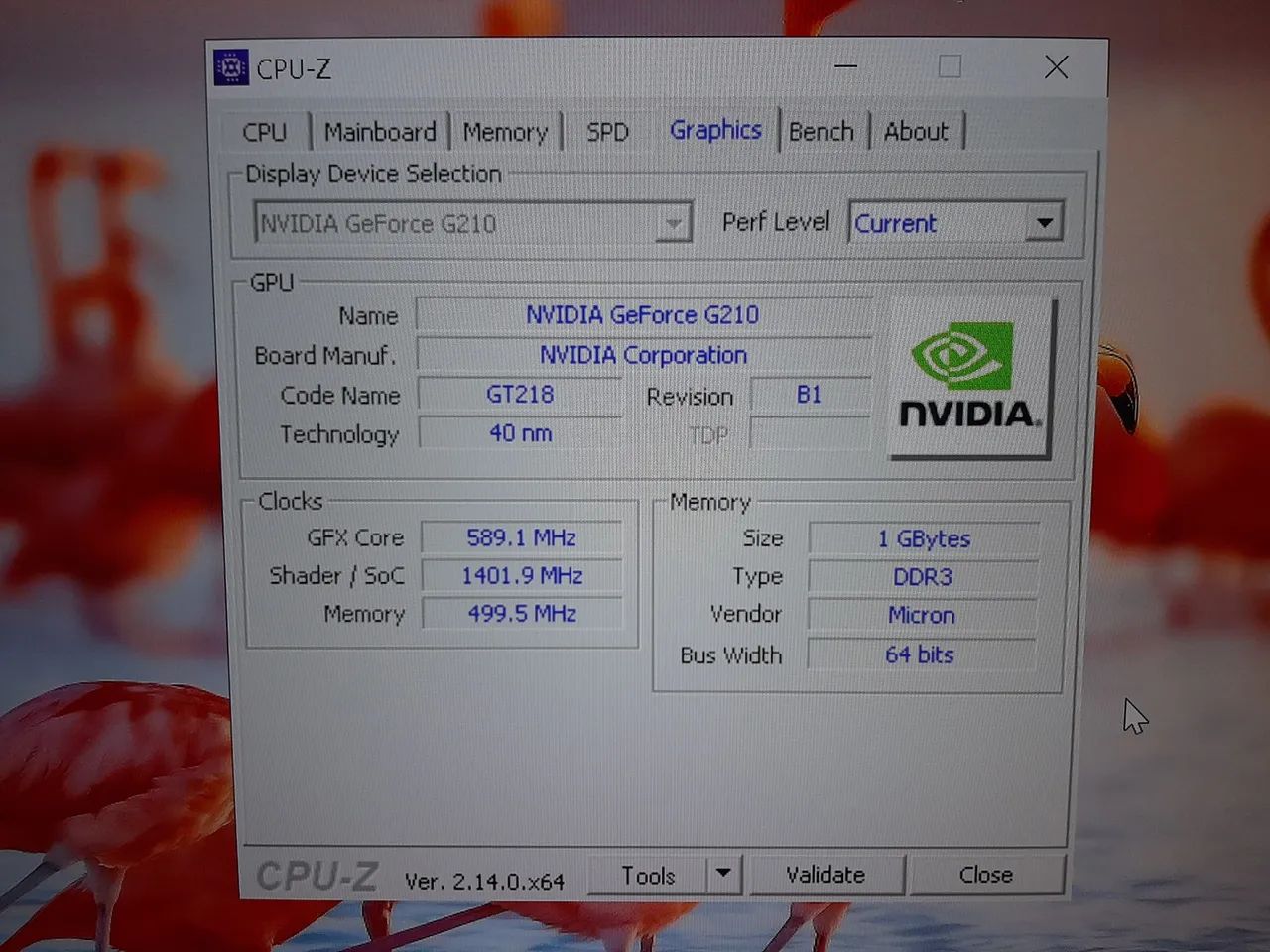Image resolution: width=1270 pixels, height=952 pixels.
Task: Click the CPU-Z application icon in title bar
Action: [x=230, y=68]
